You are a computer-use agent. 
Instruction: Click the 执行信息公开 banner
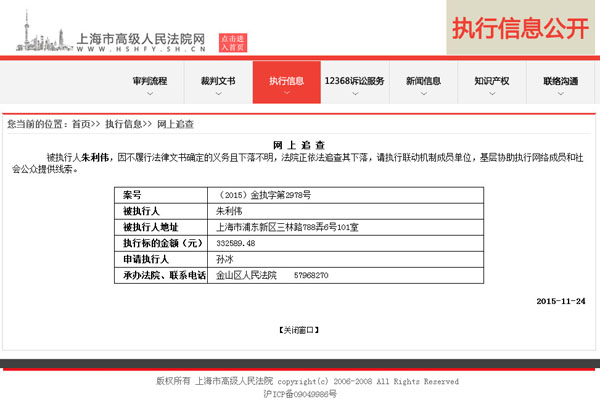coord(520,28)
